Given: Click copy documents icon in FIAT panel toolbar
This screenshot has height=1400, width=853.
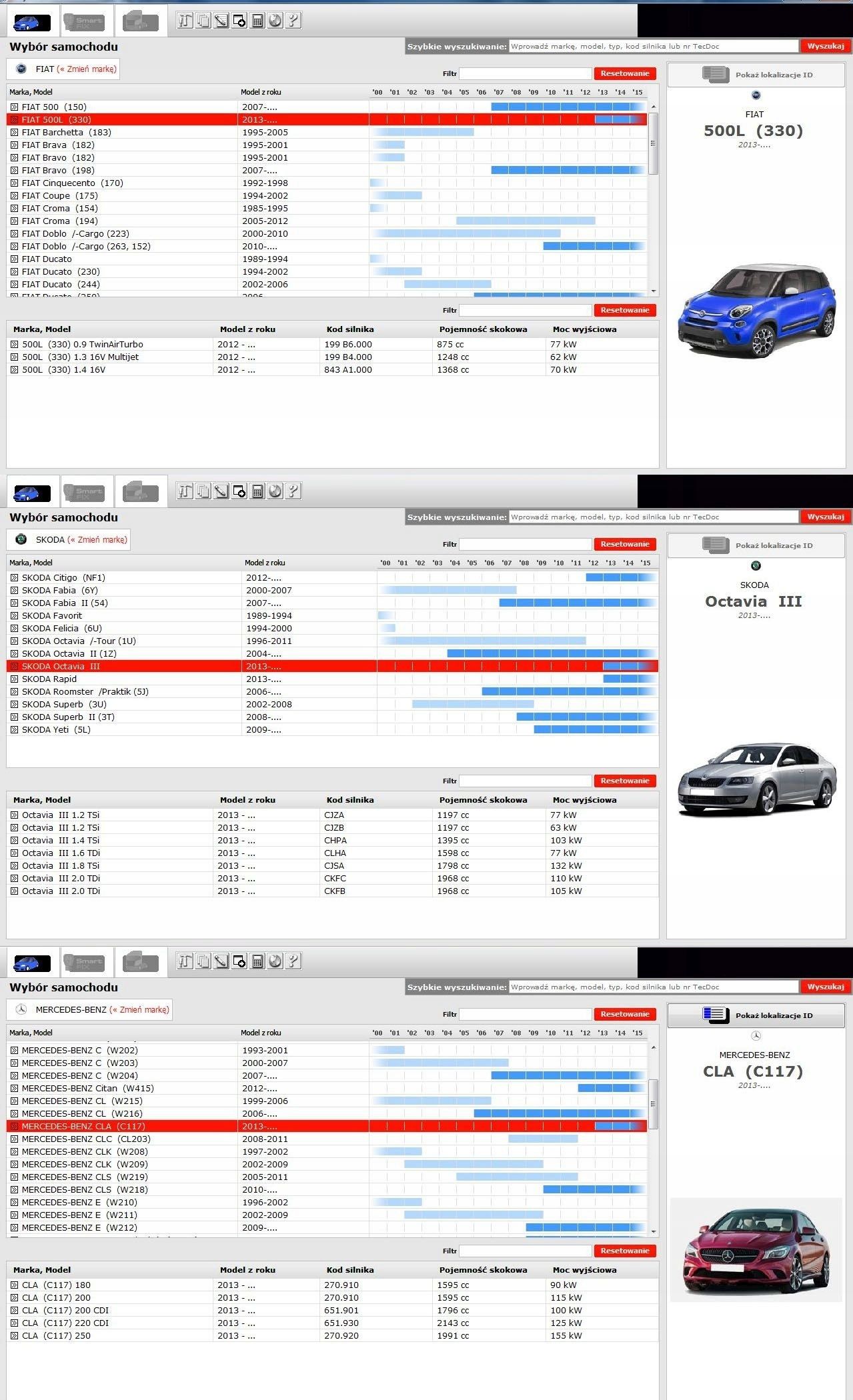Looking at the screenshot, I should [203, 21].
